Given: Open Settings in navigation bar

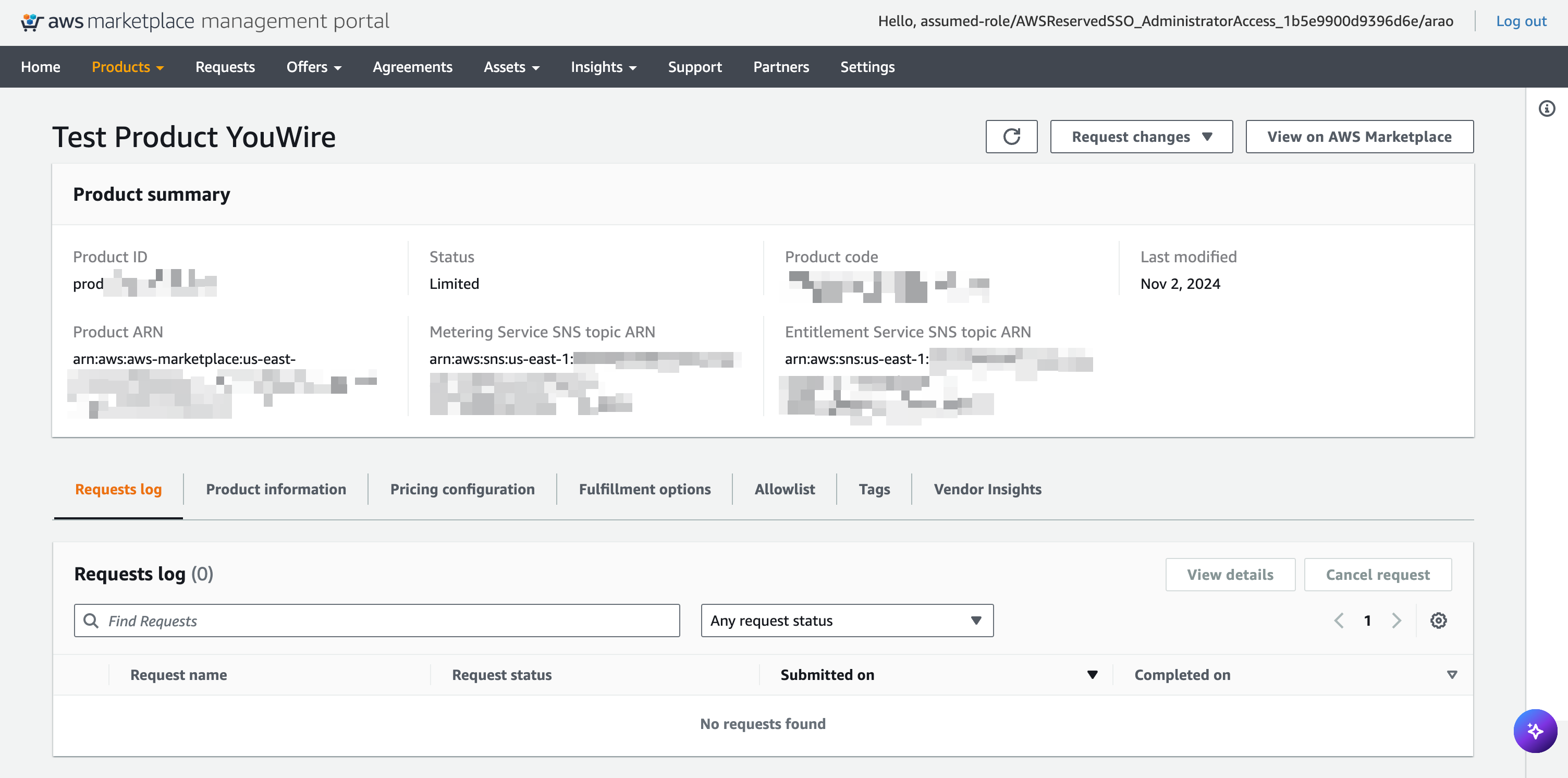Looking at the screenshot, I should (867, 67).
